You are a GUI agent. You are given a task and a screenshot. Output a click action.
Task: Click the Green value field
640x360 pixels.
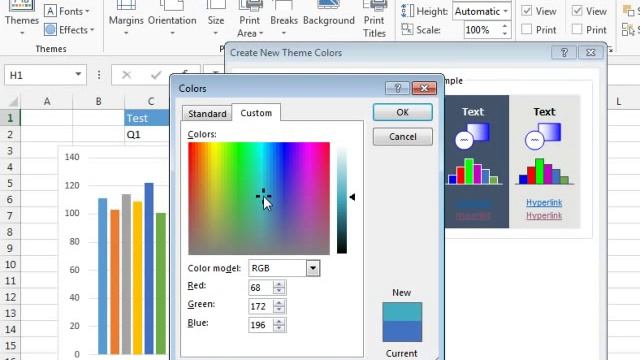point(261,307)
